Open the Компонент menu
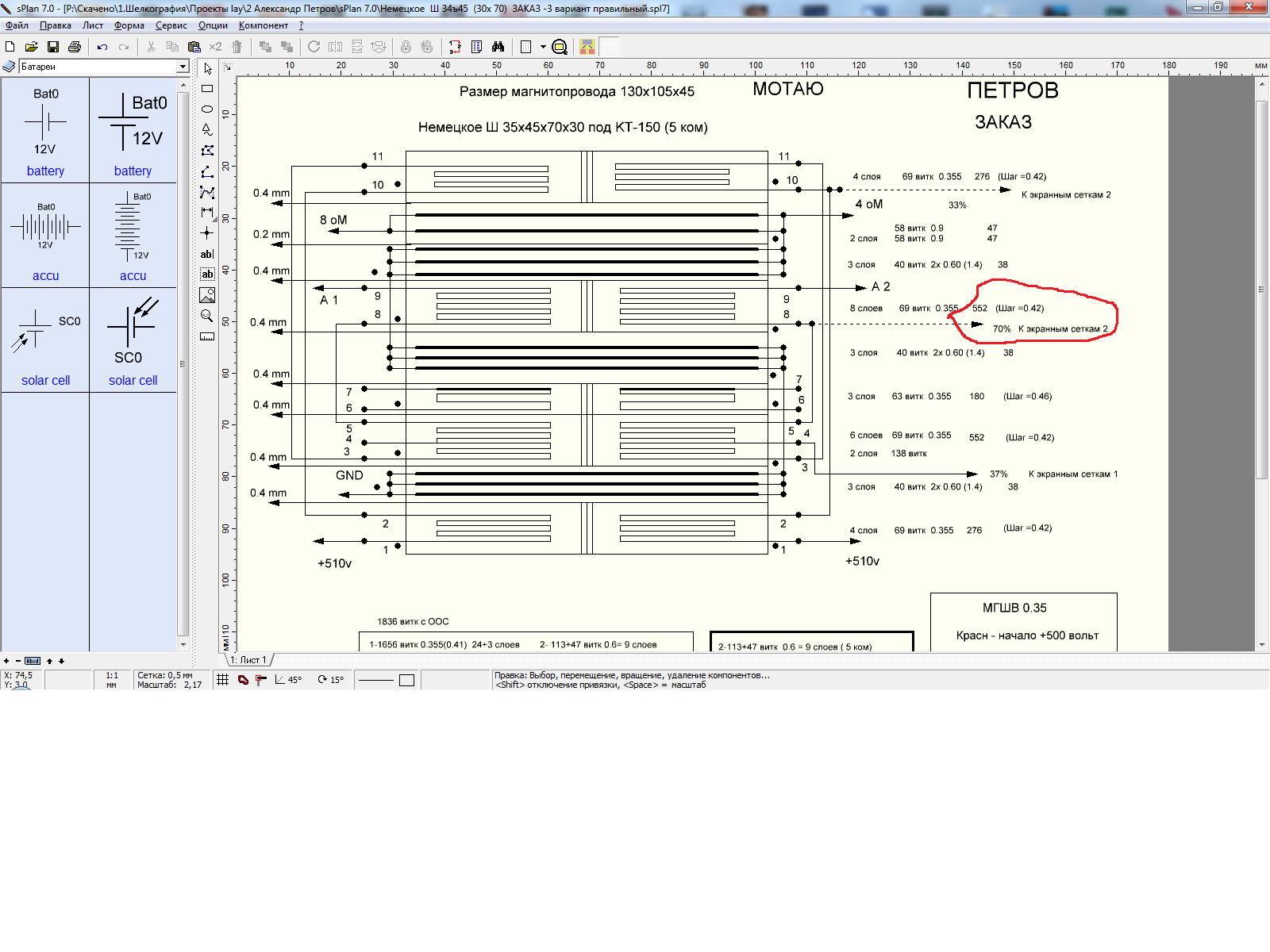Screen dimensions: 1270x952 coord(263,25)
